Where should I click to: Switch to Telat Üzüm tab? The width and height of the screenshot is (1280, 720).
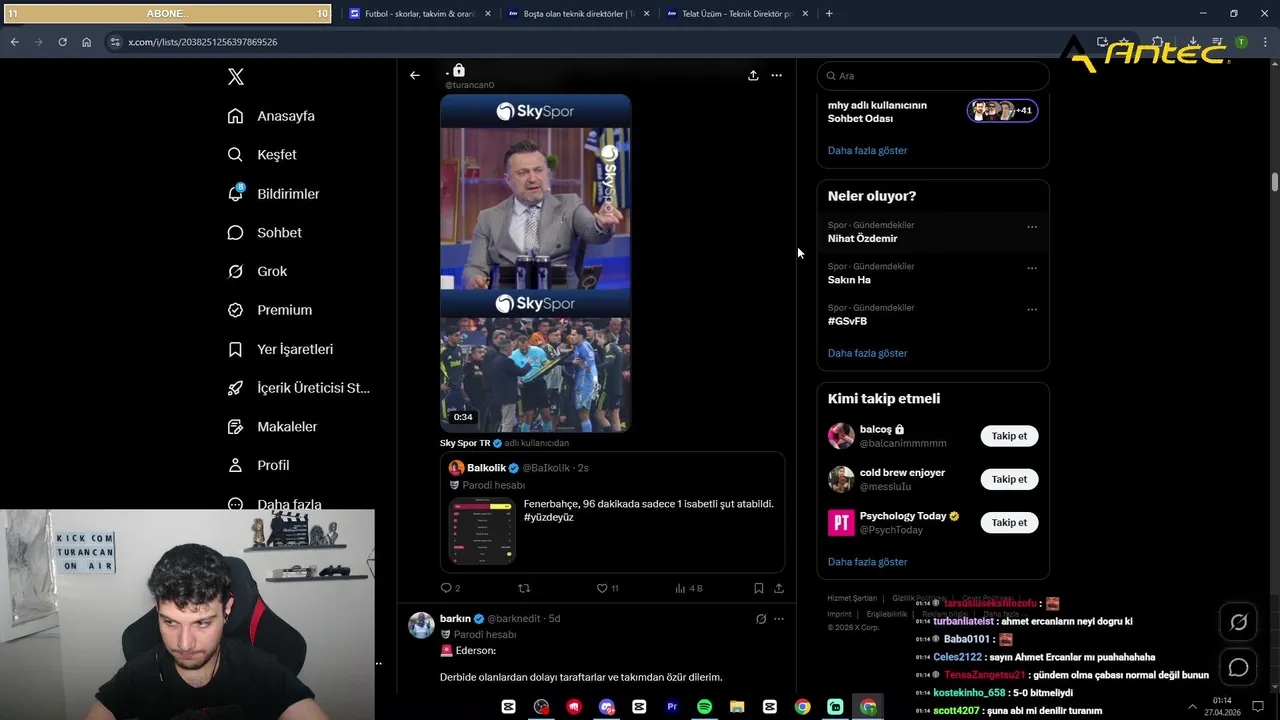point(737,14)
